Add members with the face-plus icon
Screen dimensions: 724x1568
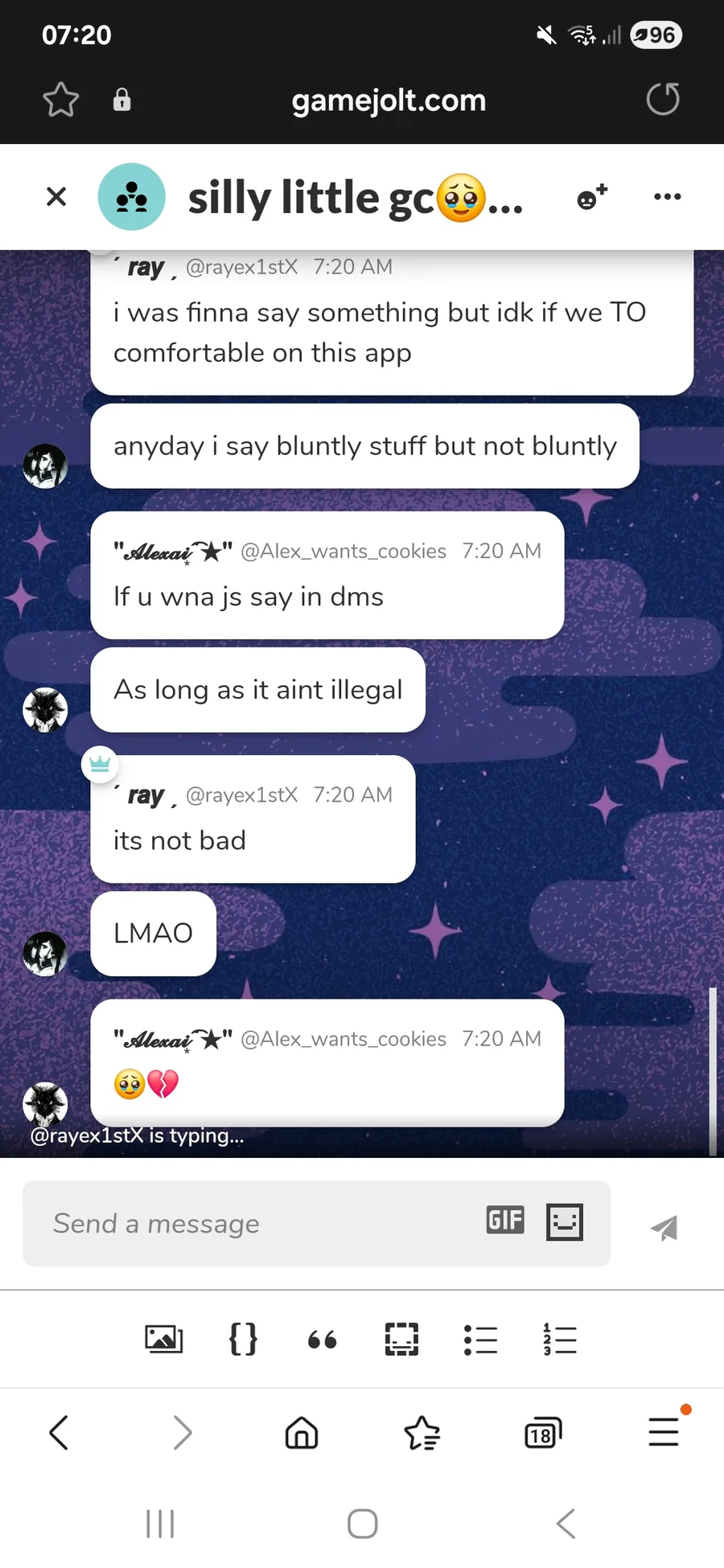592,197
